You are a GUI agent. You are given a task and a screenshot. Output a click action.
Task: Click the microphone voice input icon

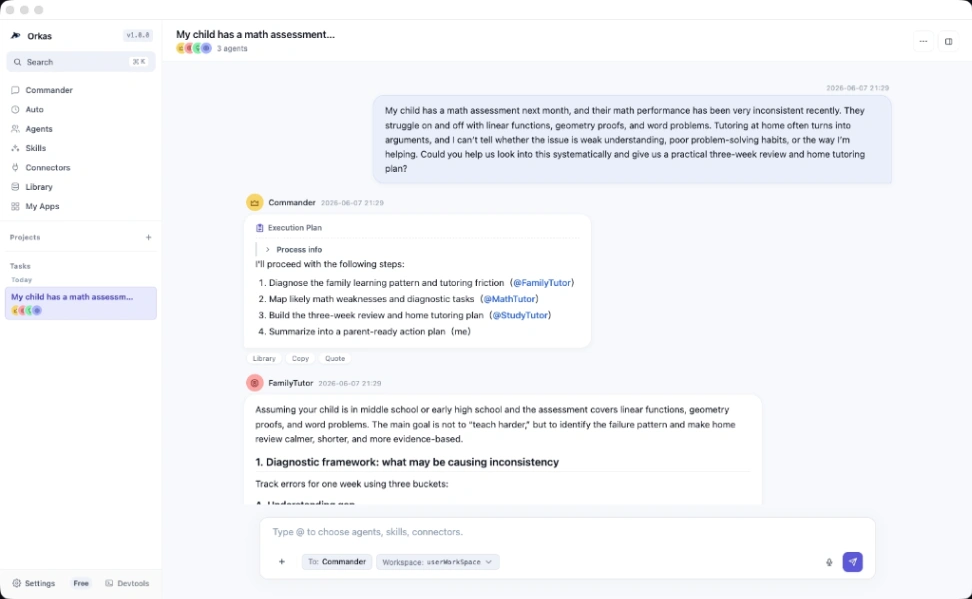coord(829,562)
